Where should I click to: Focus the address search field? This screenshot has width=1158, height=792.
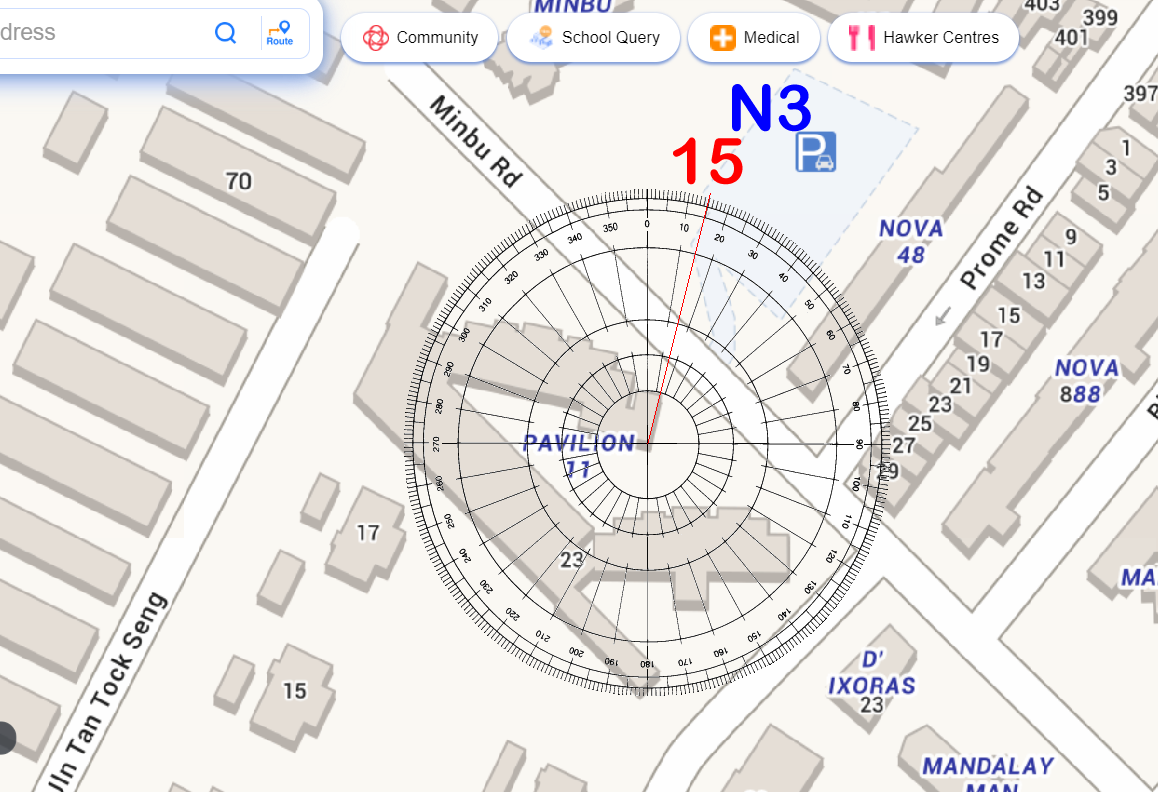point(100,32)
